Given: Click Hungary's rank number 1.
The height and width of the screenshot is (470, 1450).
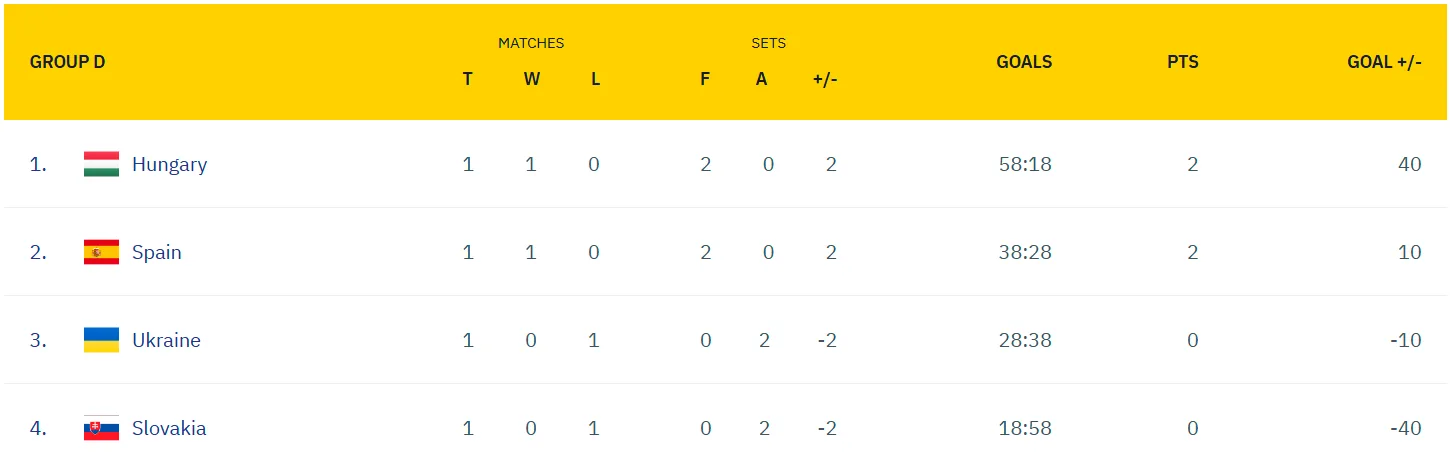Looking at the screenshot, I should 38,164.
